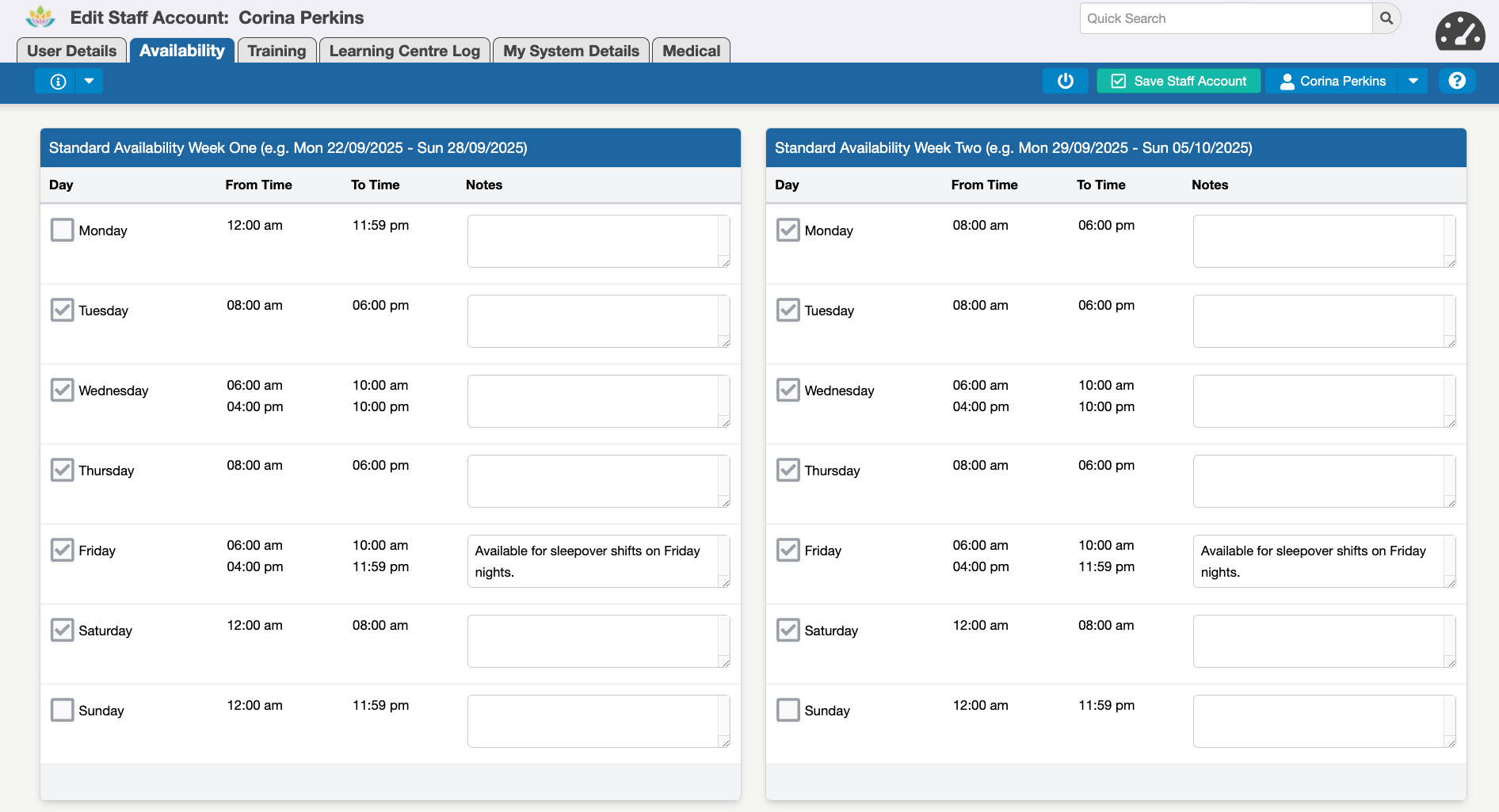
Task: Switch to the User Details tab
Action: (72, 51)
